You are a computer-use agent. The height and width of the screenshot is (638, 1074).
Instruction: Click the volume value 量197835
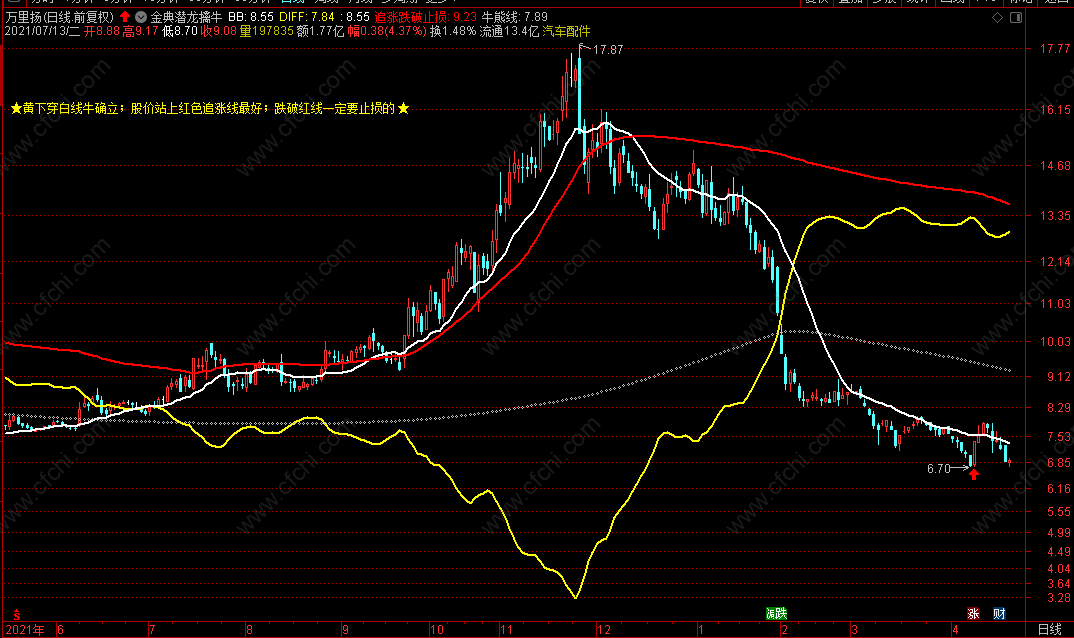[x=266, y=31]
